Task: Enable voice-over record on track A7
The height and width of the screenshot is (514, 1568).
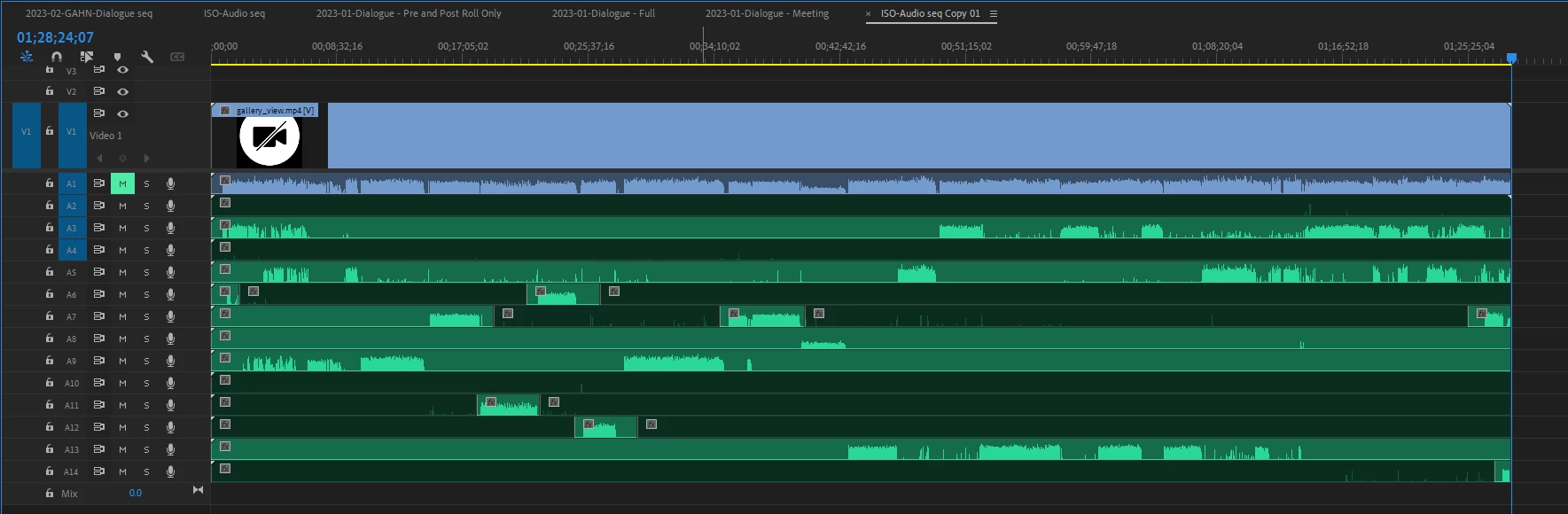Action: coord(170,316)
